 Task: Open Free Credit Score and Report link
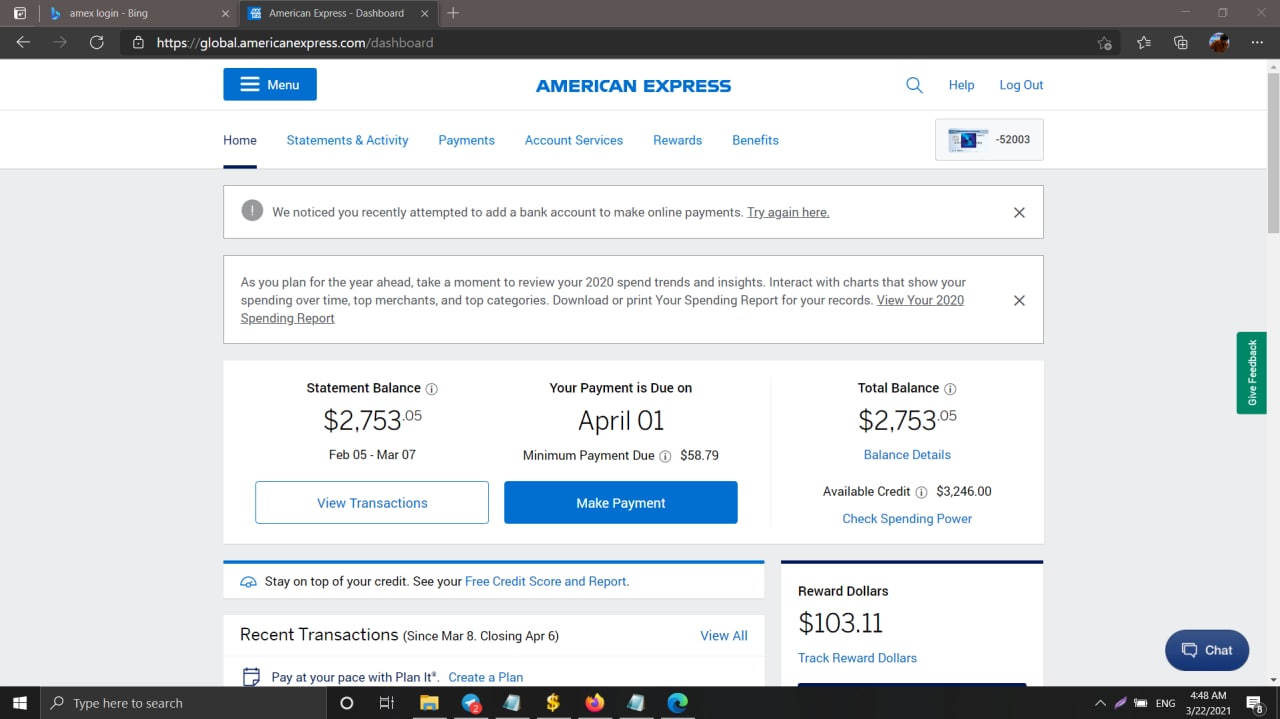pos(546,581)
